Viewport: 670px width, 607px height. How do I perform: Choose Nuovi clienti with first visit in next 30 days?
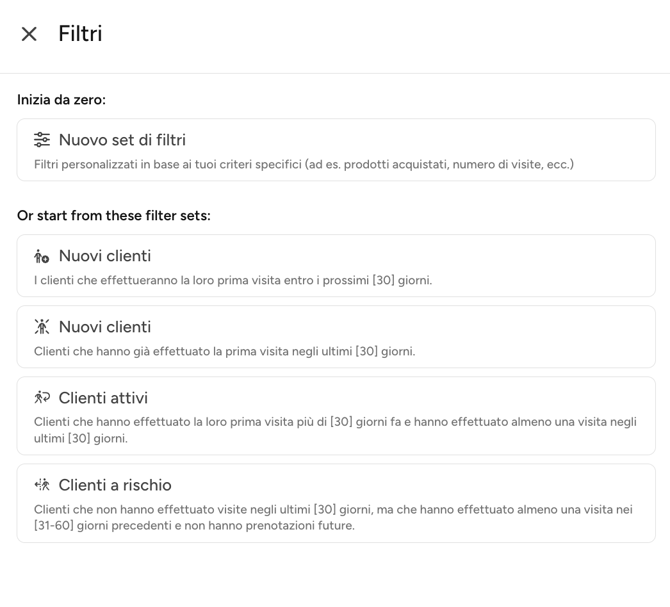coord(105,256)
